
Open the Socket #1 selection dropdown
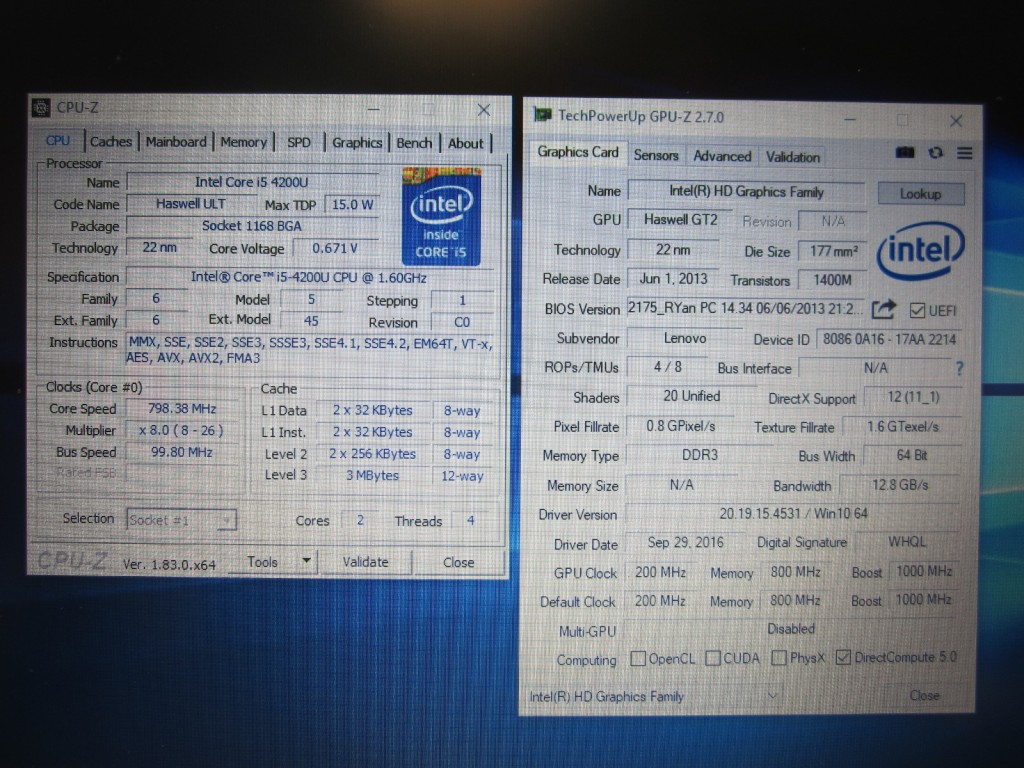181,520
